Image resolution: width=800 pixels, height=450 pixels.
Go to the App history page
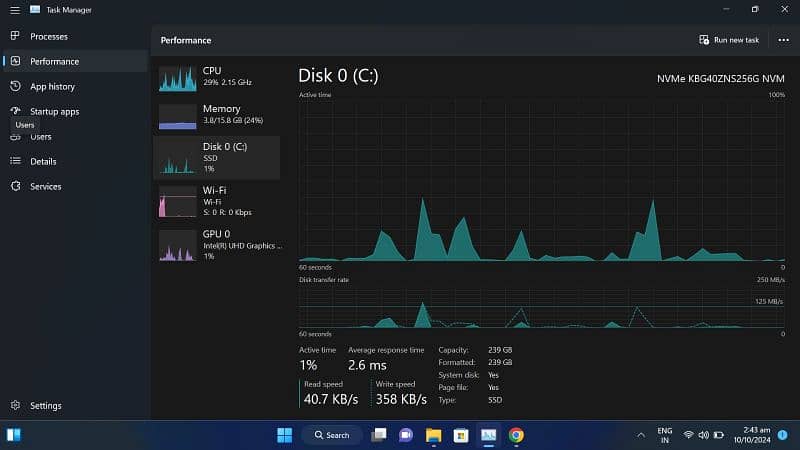52,87
